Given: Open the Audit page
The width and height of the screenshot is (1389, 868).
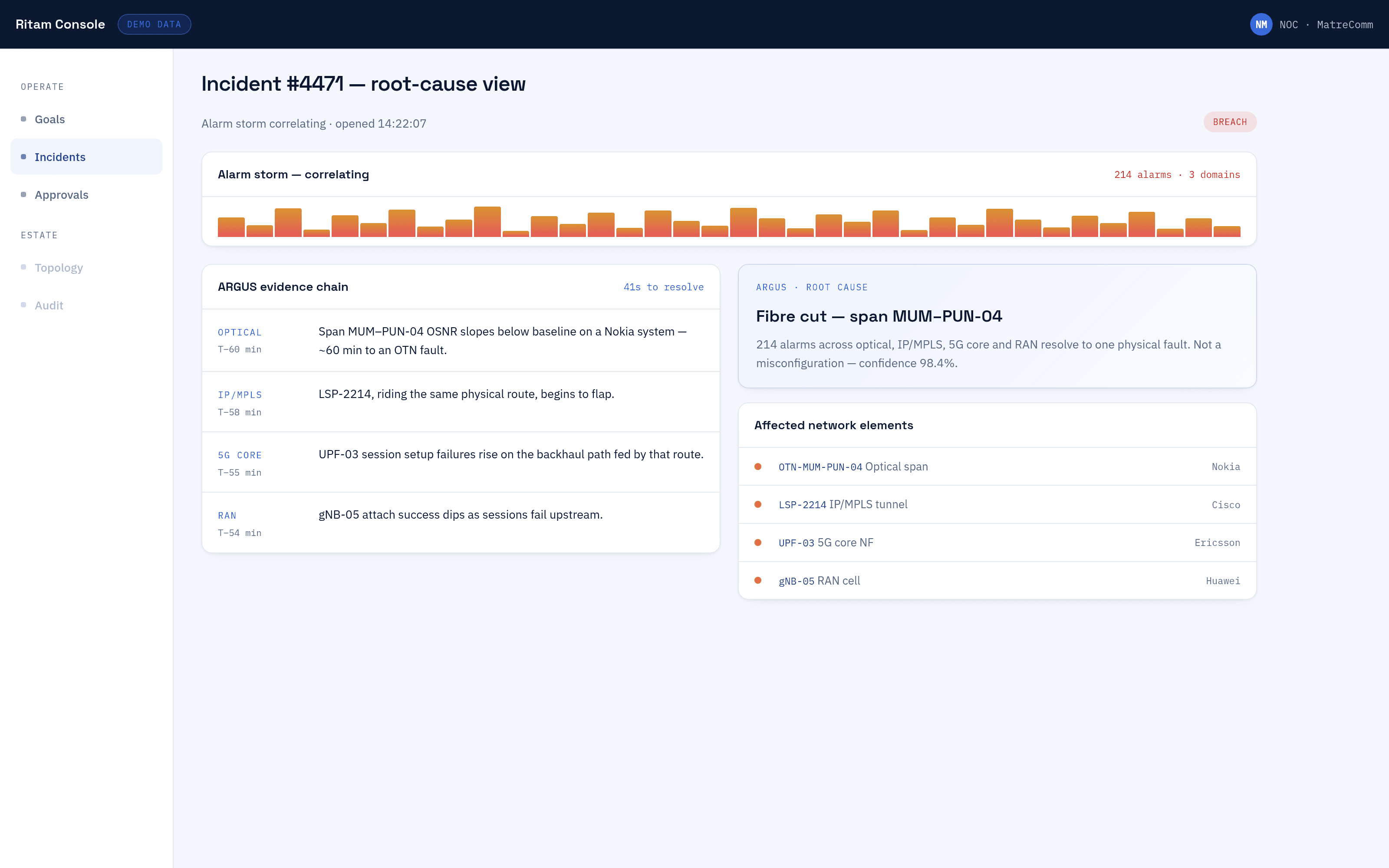Looking at the screenshot, I should click(x=86, y=306).
